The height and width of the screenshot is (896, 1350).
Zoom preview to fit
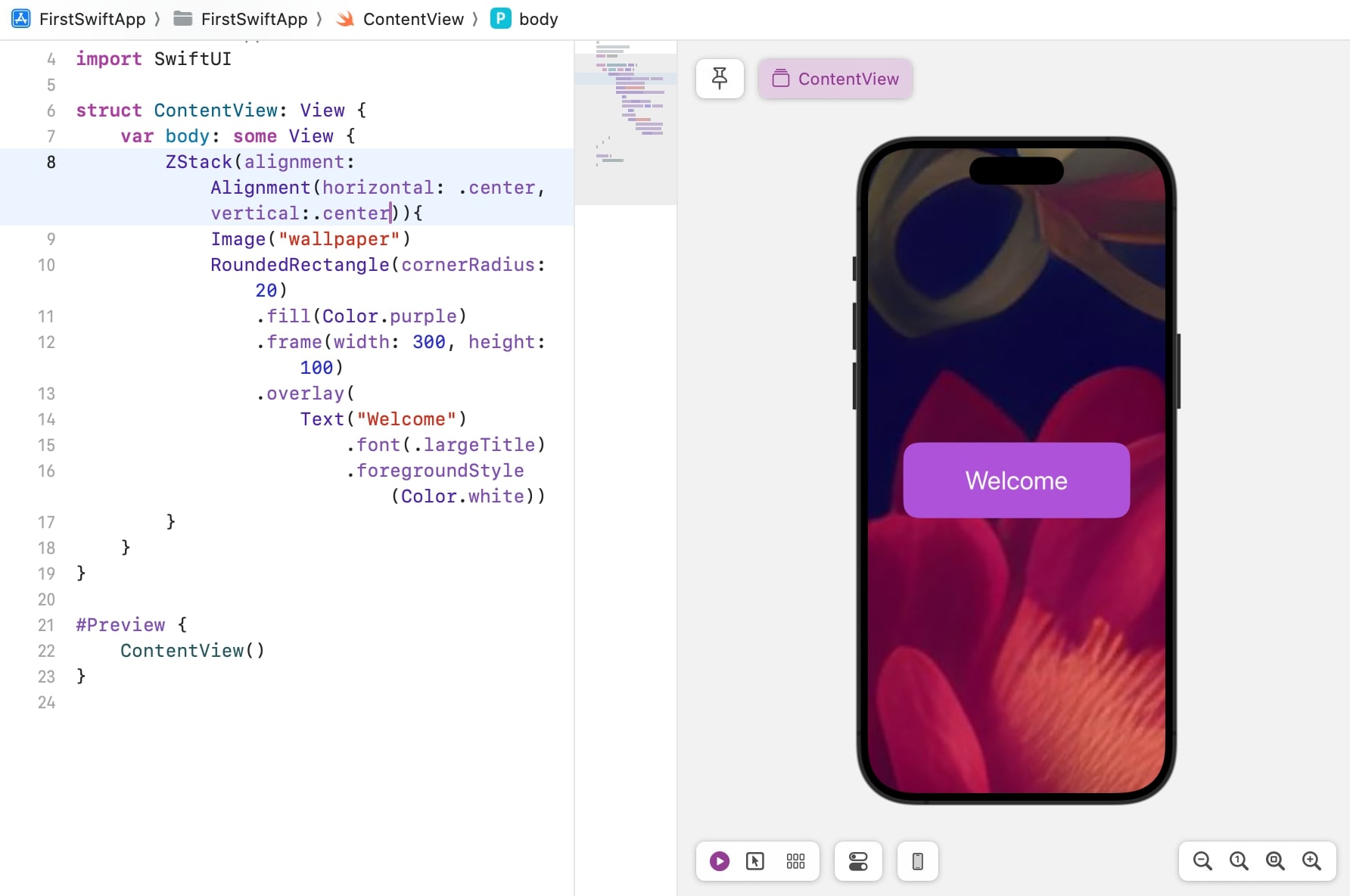1275,861
